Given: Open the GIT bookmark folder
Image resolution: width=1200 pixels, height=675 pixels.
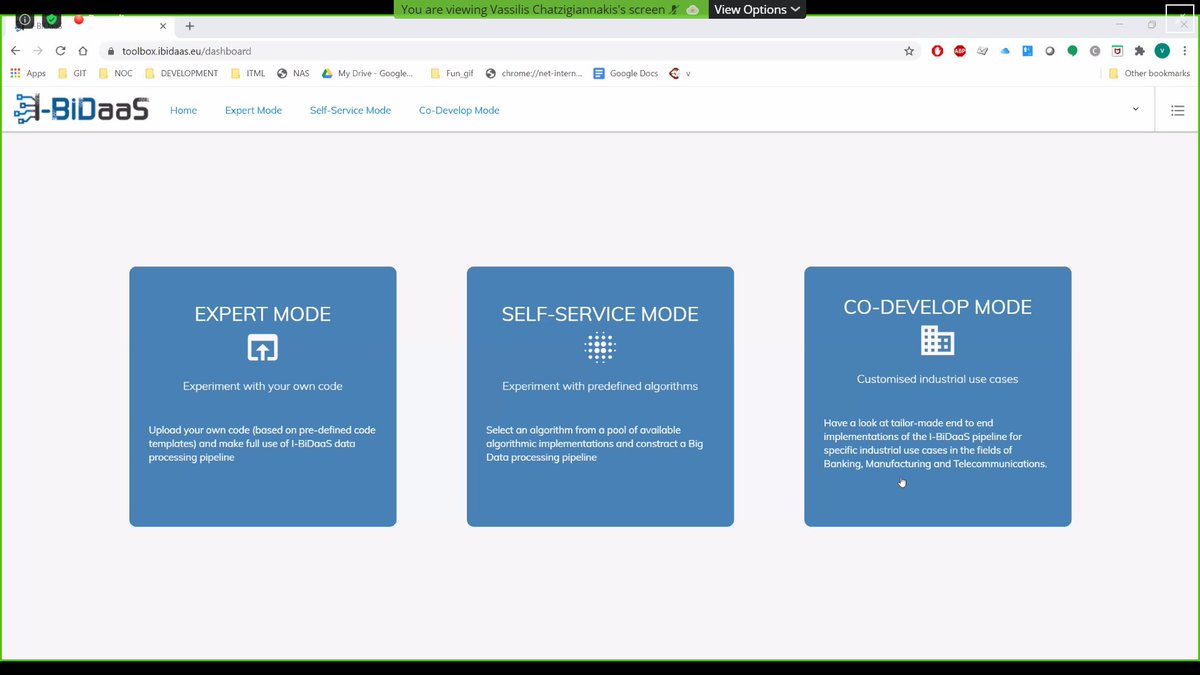Looking at the screenshot, I should [73, 73].
